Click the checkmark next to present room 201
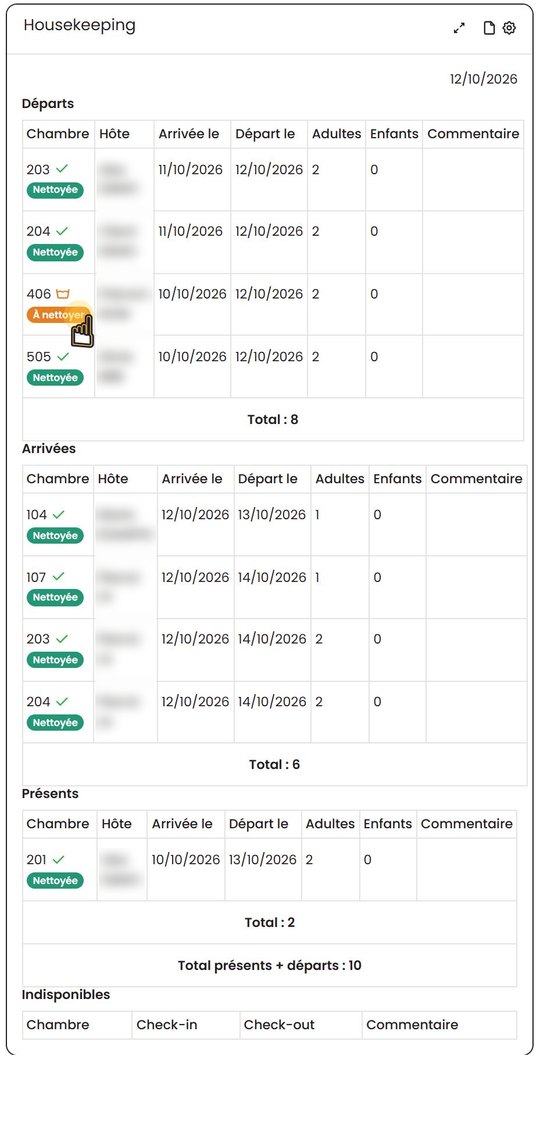 58,859
